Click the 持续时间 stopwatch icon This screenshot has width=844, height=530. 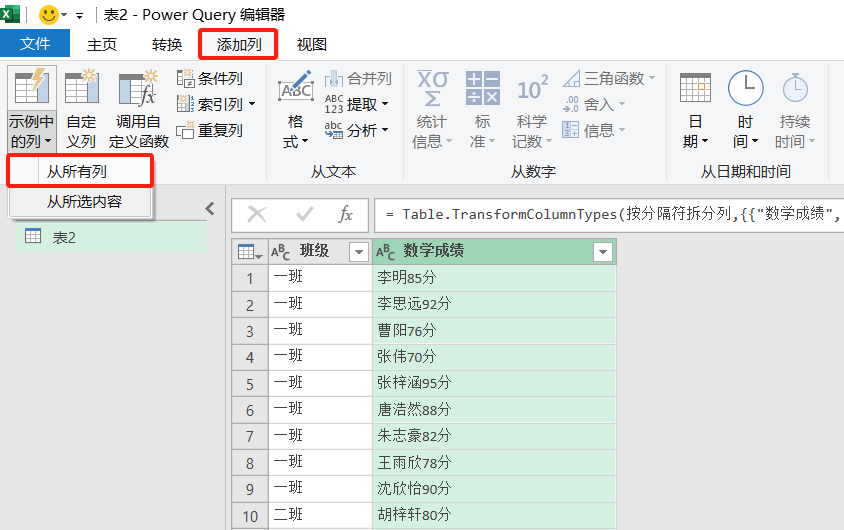click(795, 88)
